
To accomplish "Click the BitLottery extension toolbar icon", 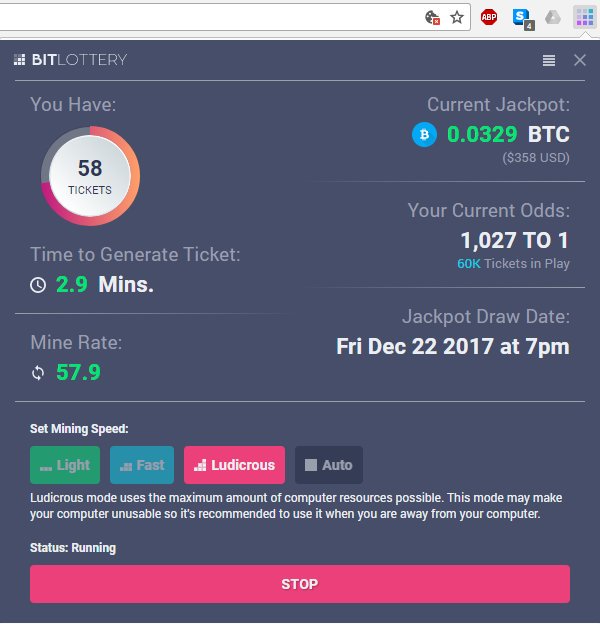I will (x=584, y=17).
